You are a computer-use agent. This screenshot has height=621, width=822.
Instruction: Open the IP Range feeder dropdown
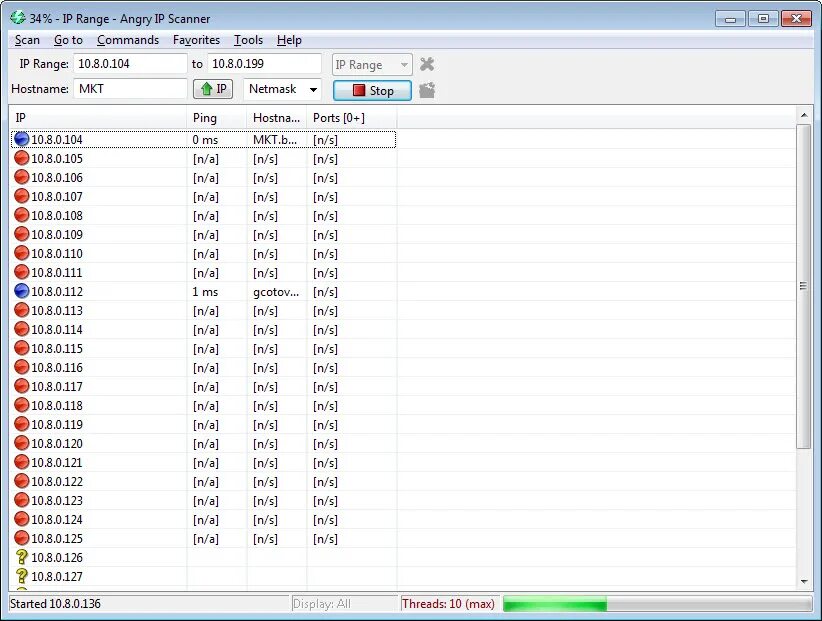point(372,64)
